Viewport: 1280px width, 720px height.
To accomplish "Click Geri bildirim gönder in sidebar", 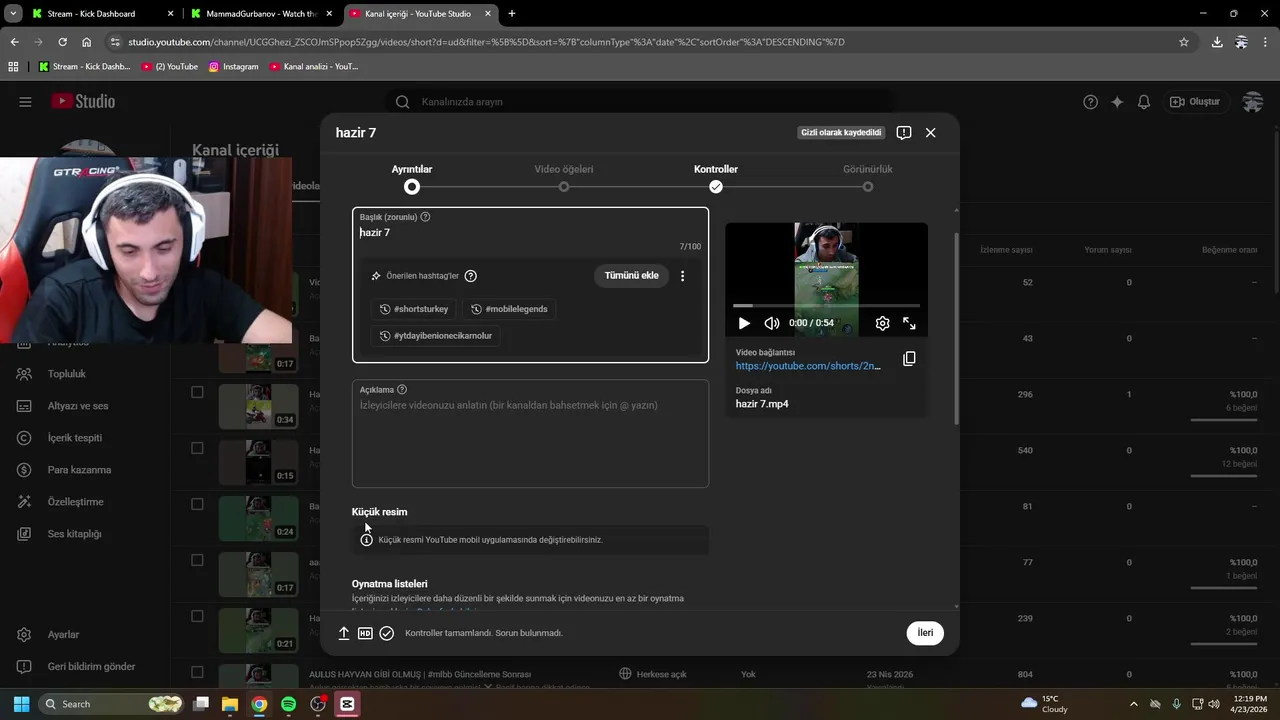I will point(91,667).
